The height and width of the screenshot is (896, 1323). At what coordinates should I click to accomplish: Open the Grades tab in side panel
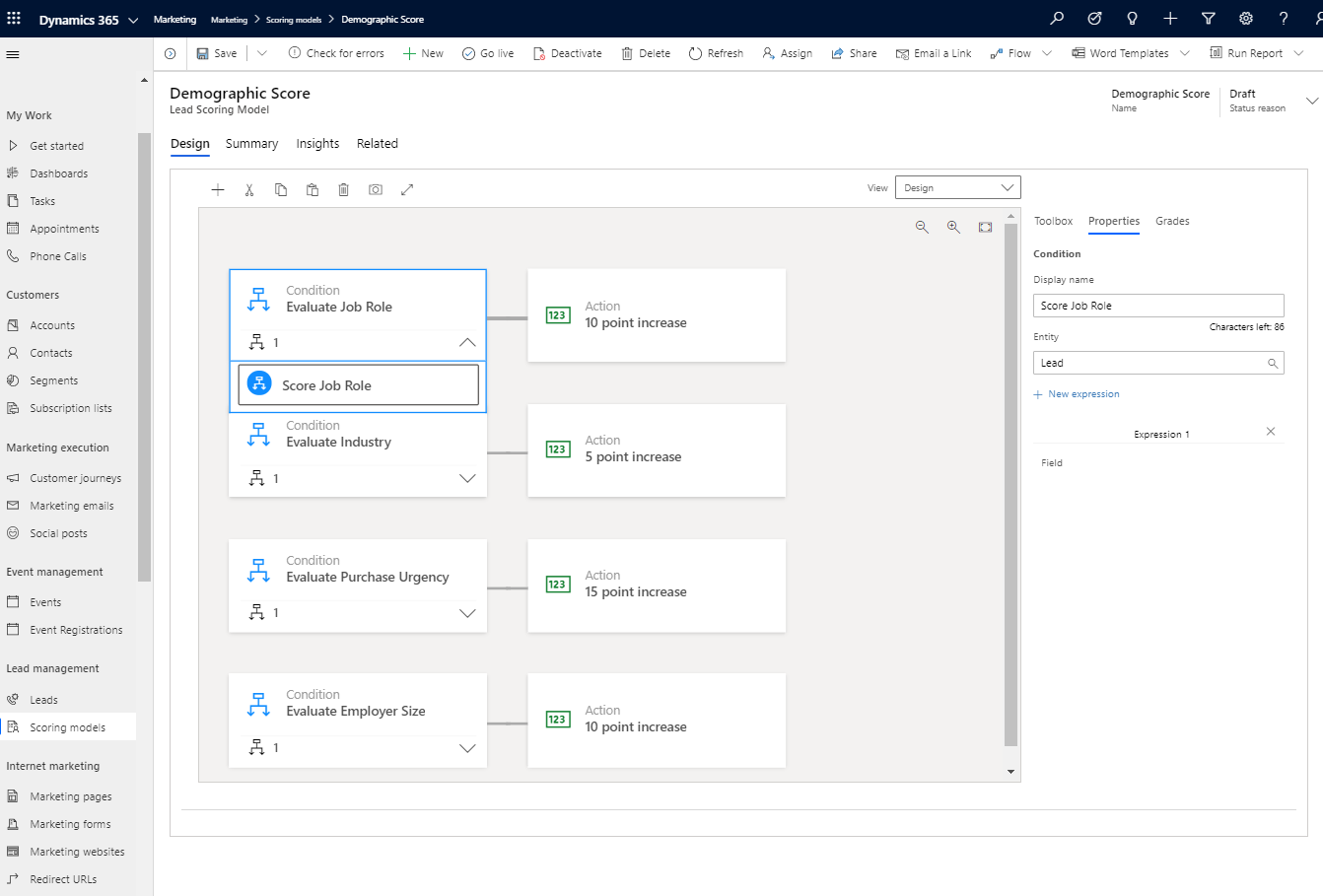click(1172, 221)
